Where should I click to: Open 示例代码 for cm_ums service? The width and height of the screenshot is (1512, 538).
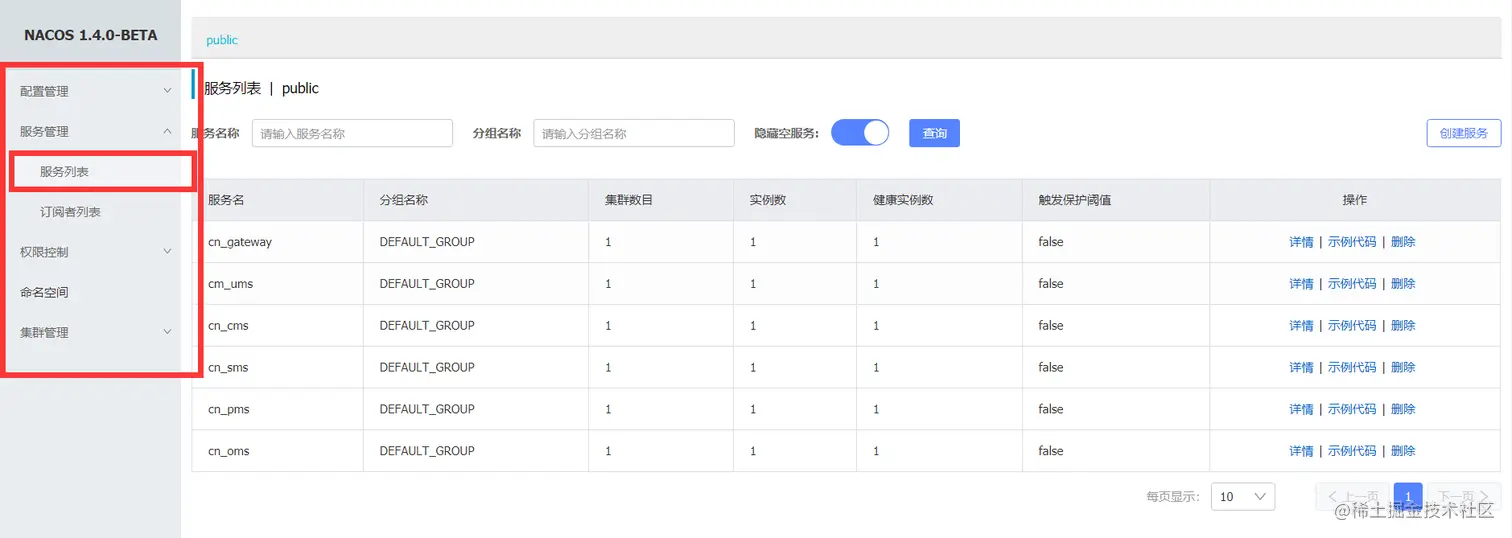1352,284
